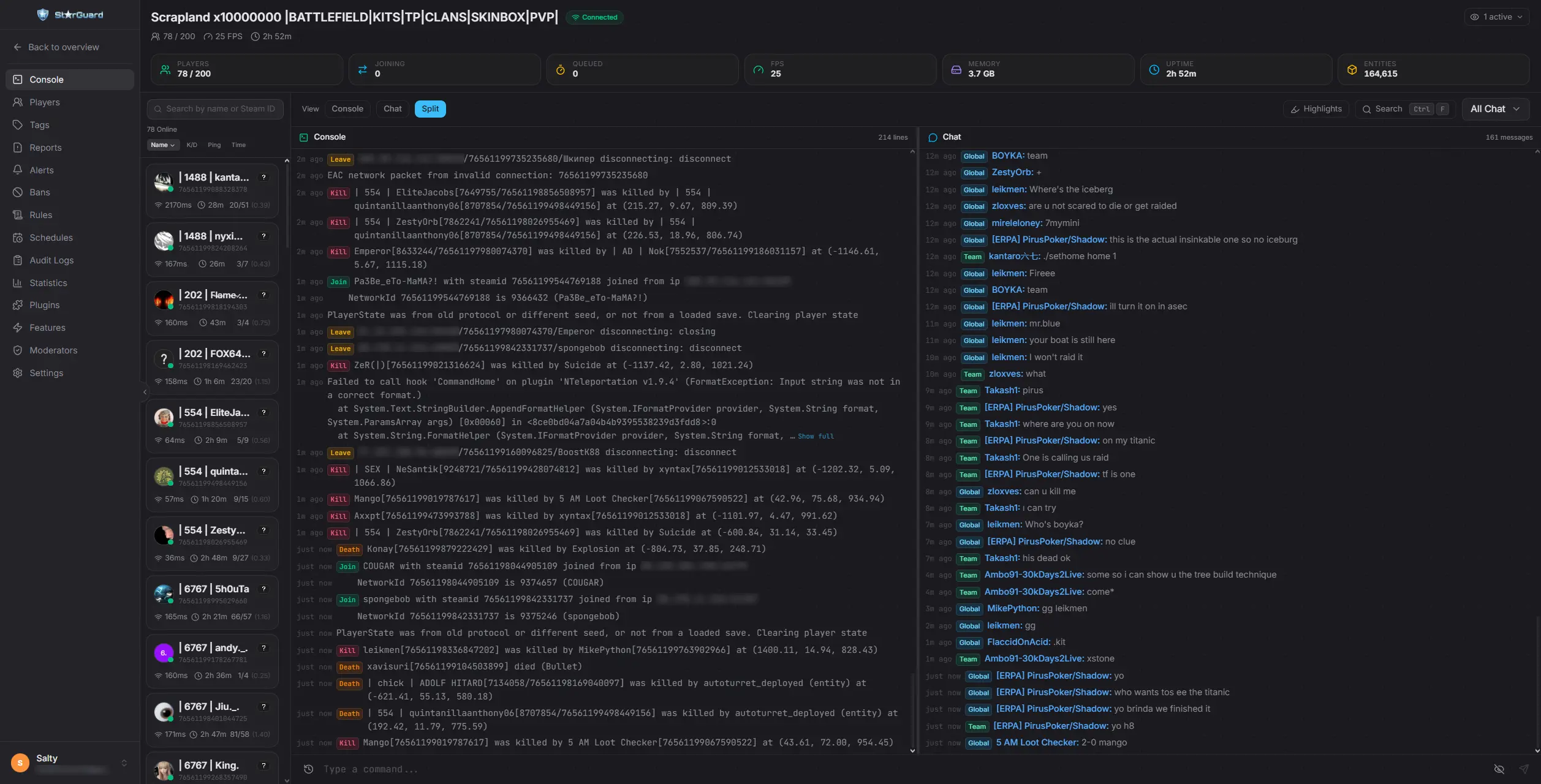Toggle the Name sort order in player list
The width and height of the screenshot is (1541, 784).
(x=161, y=145)
